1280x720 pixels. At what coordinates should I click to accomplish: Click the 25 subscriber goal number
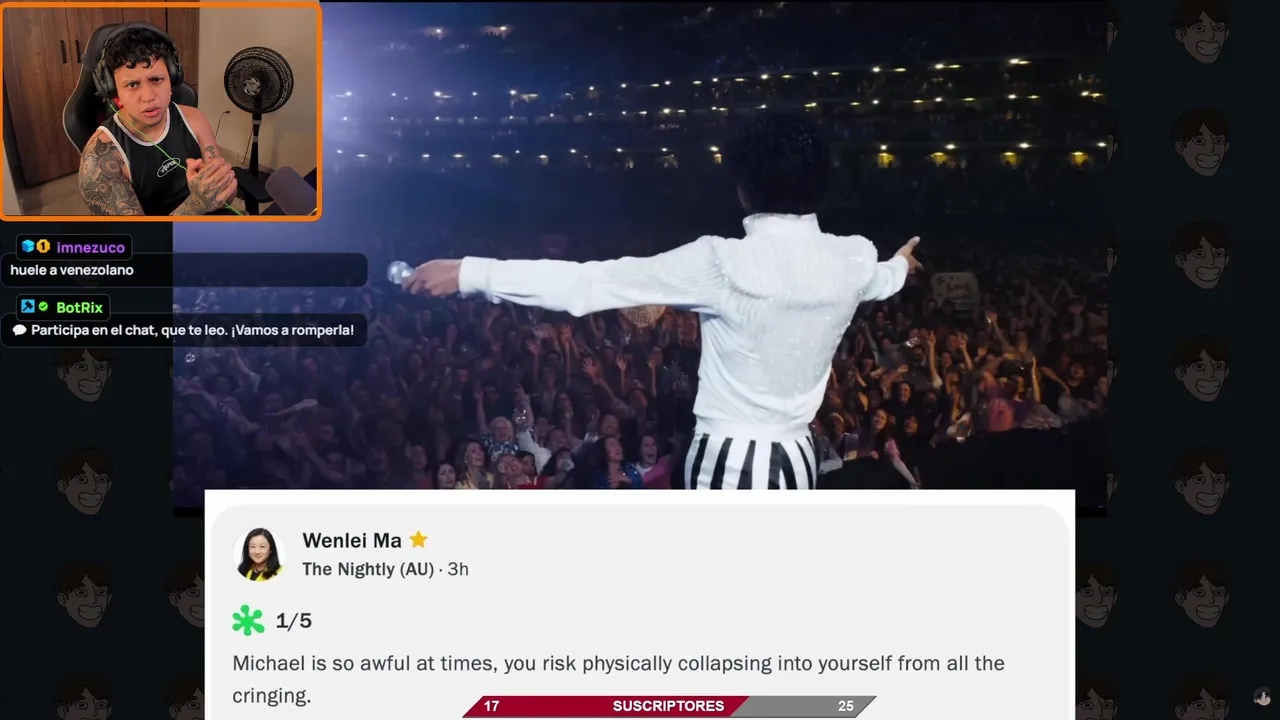coord(846,706)
